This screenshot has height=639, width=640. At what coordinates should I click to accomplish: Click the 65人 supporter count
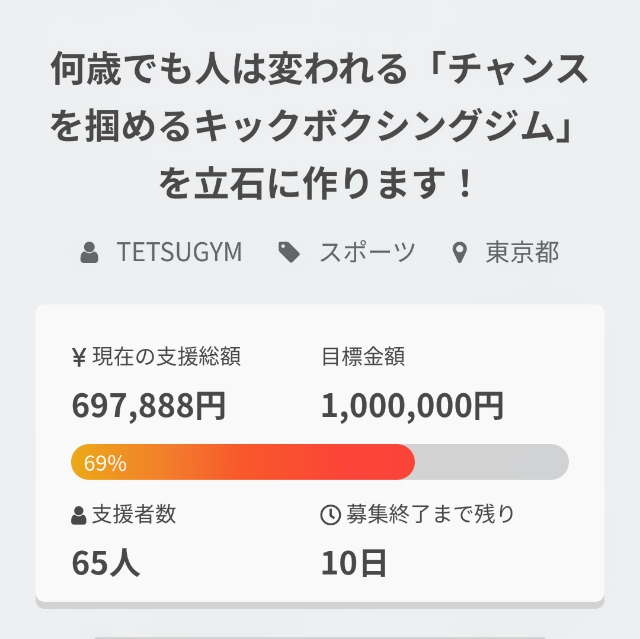click(x=106, y=563)
